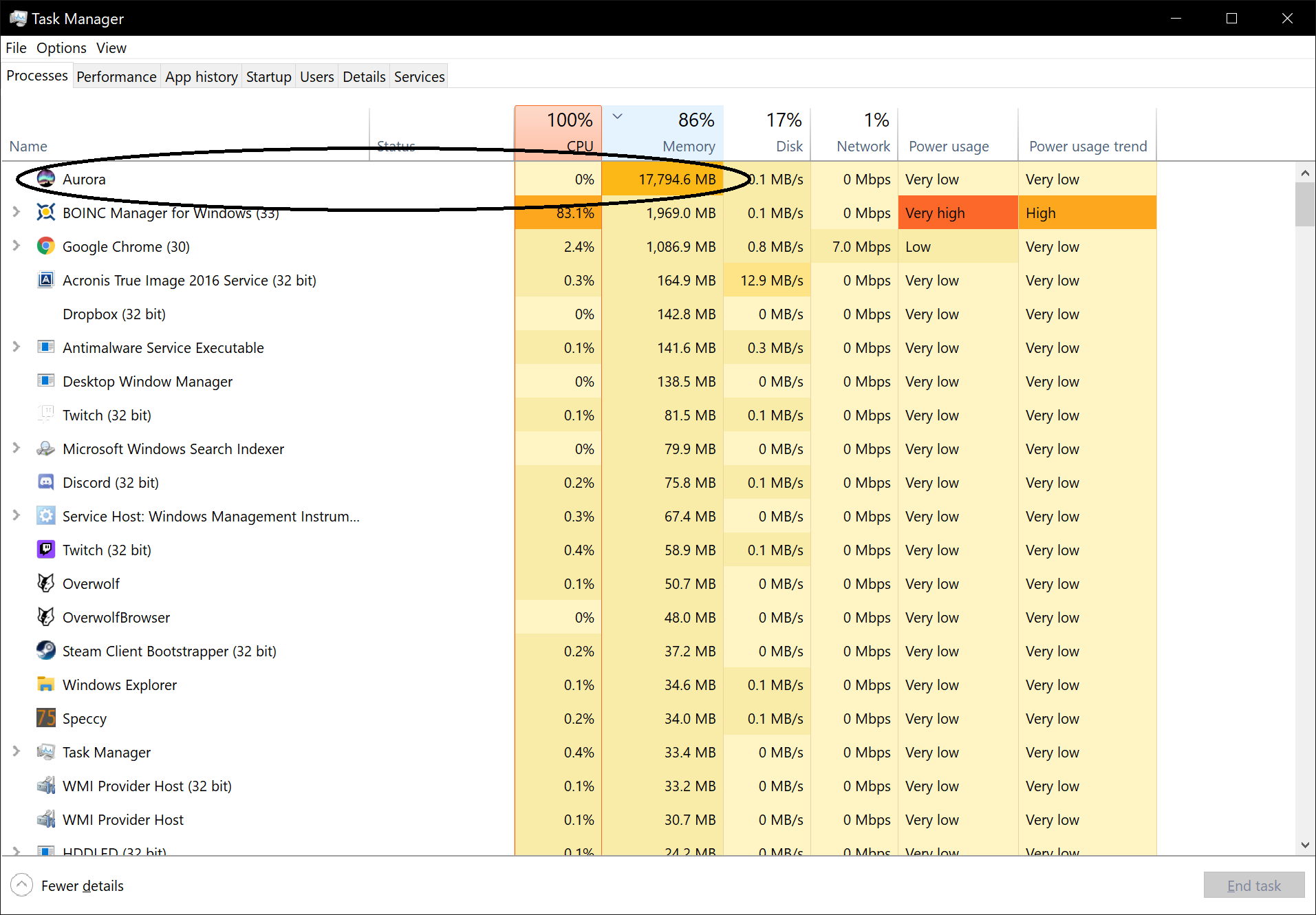
Task: Sort by the Disk column header
Action: (767, 133)
